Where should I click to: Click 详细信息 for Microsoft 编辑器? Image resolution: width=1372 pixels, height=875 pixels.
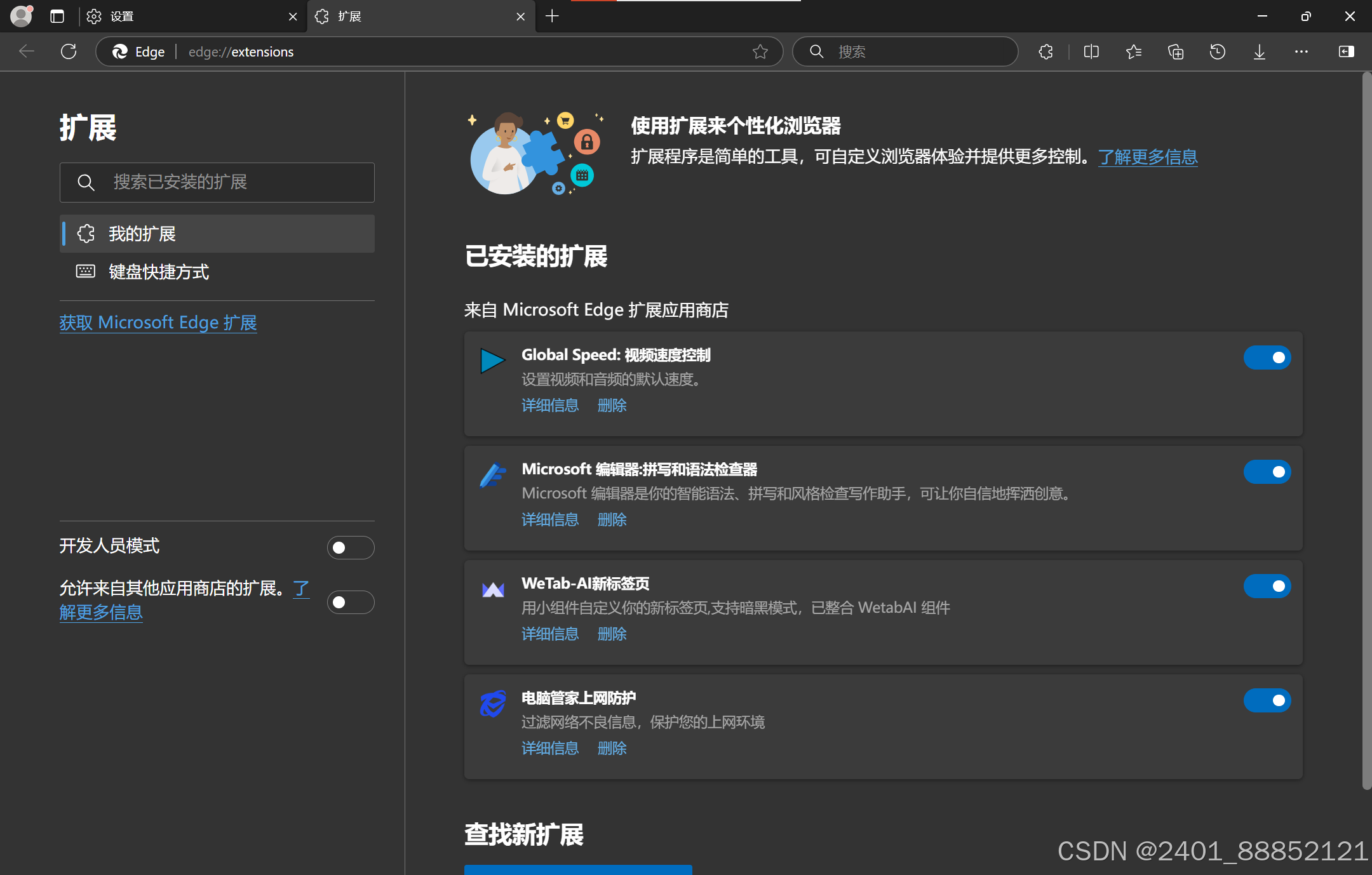click(549, 519)
